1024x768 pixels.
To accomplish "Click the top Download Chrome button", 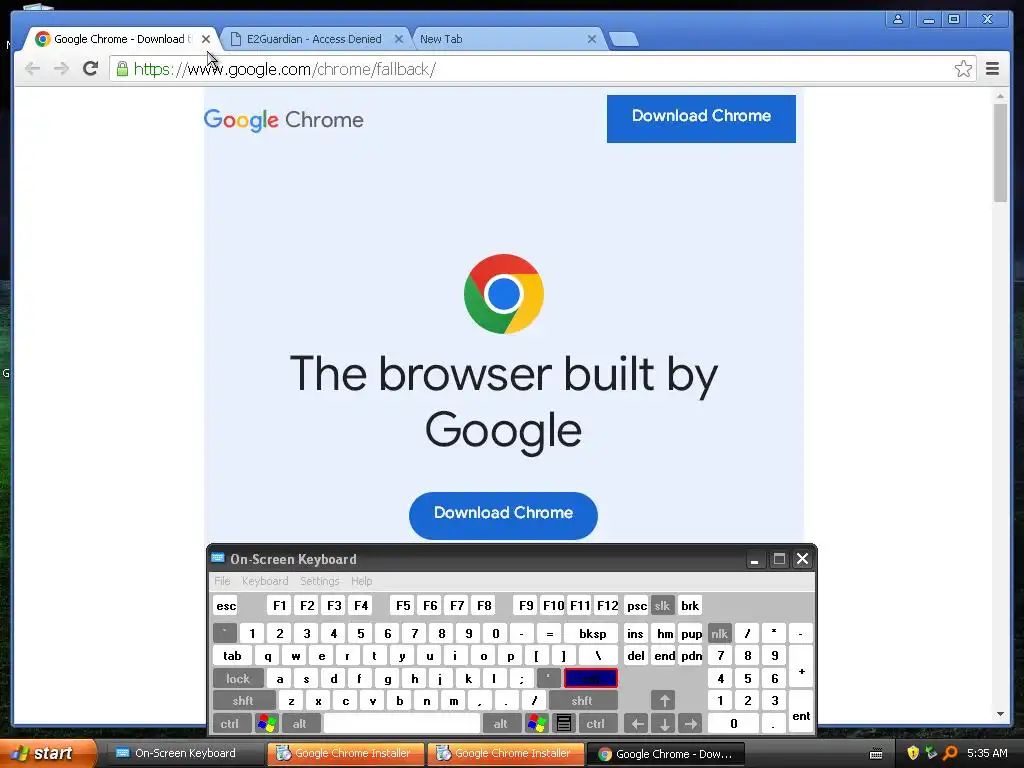I will [x=701, y=119].
